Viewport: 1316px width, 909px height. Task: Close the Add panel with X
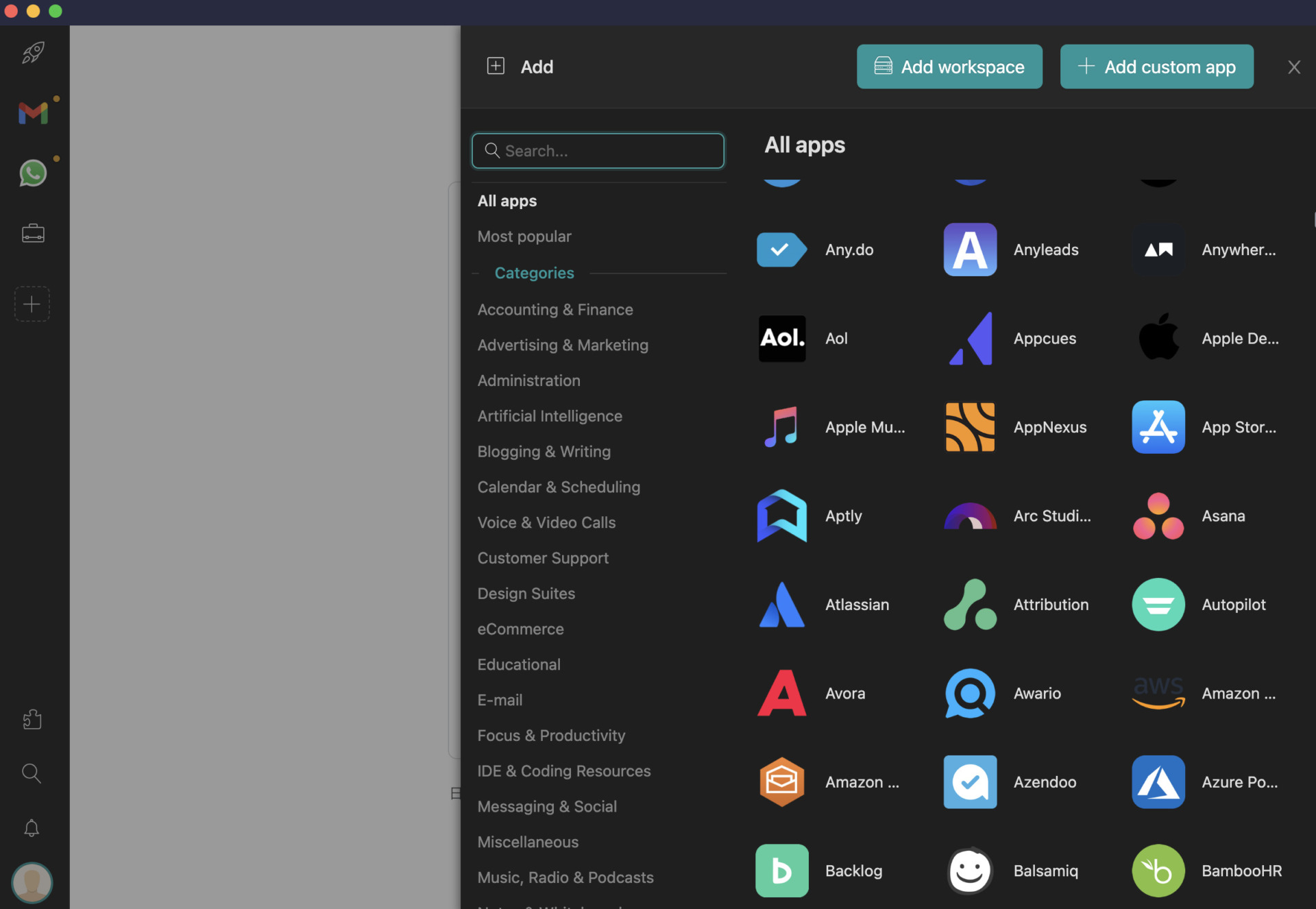1293,67
